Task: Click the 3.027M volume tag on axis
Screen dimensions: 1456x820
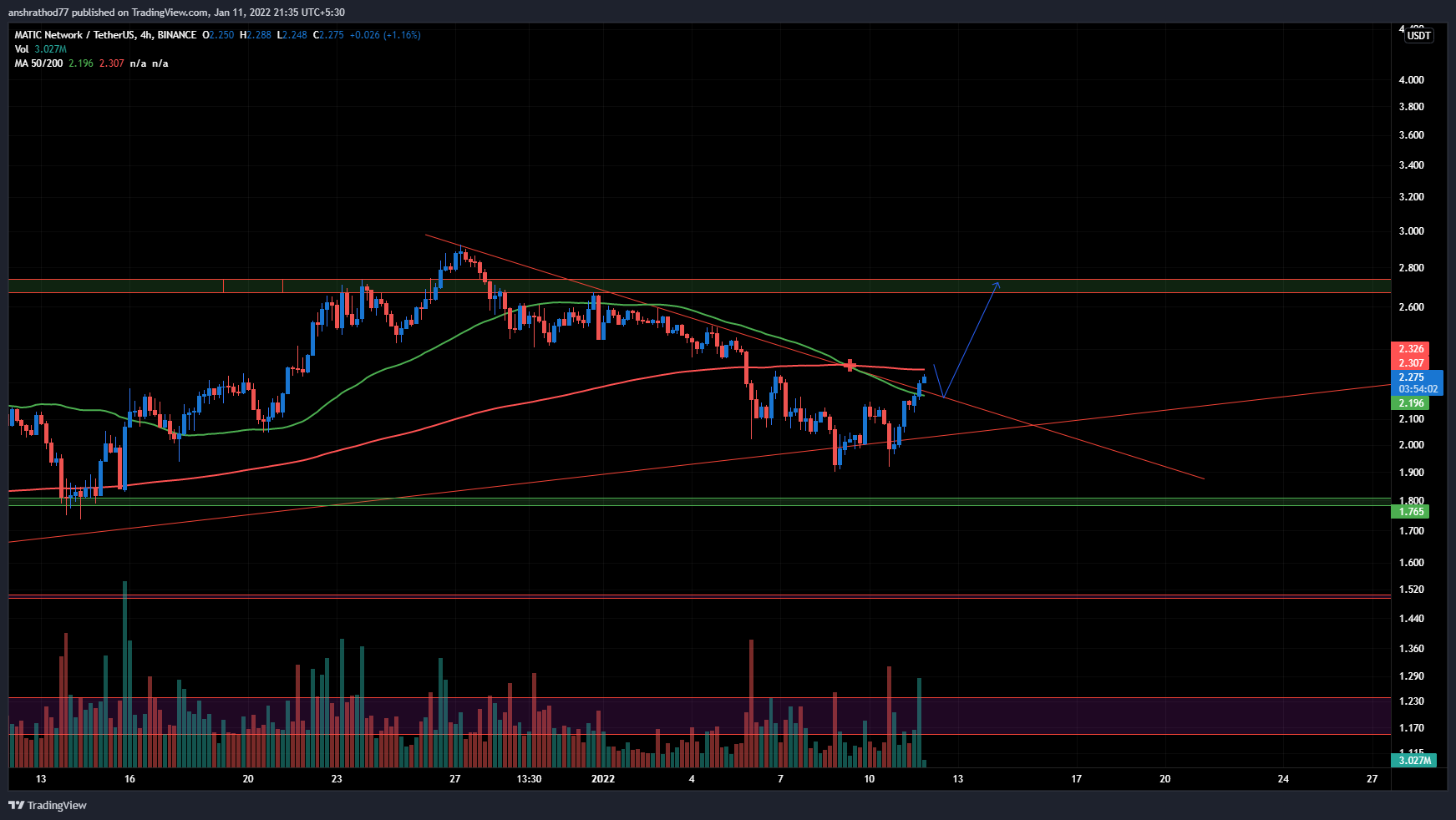Action: [x=1414, y=760]
